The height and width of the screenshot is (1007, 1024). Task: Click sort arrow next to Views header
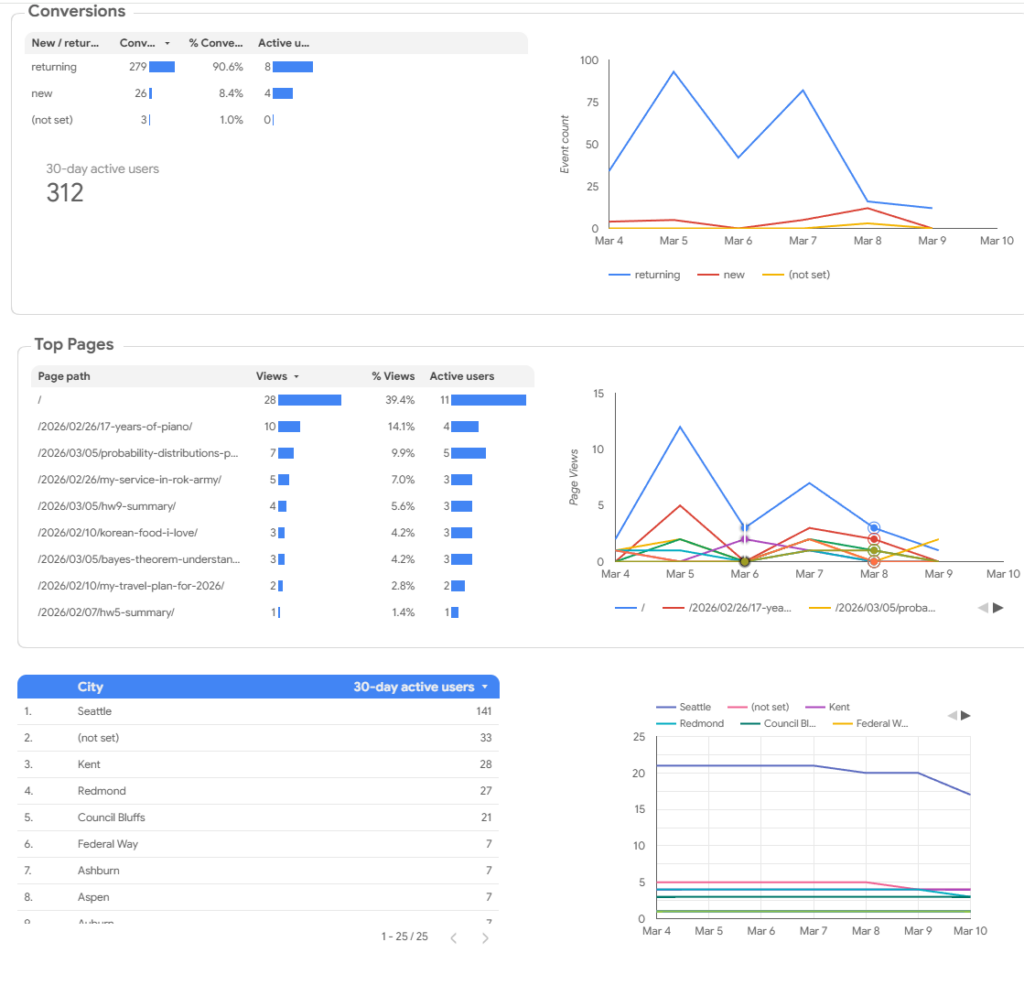pos(297,377)
